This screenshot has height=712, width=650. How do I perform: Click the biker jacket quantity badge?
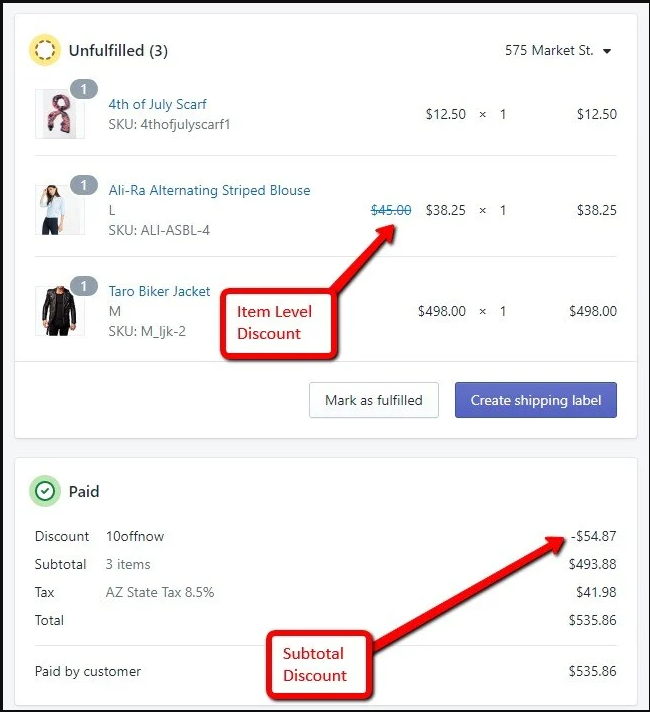point(84,287)
